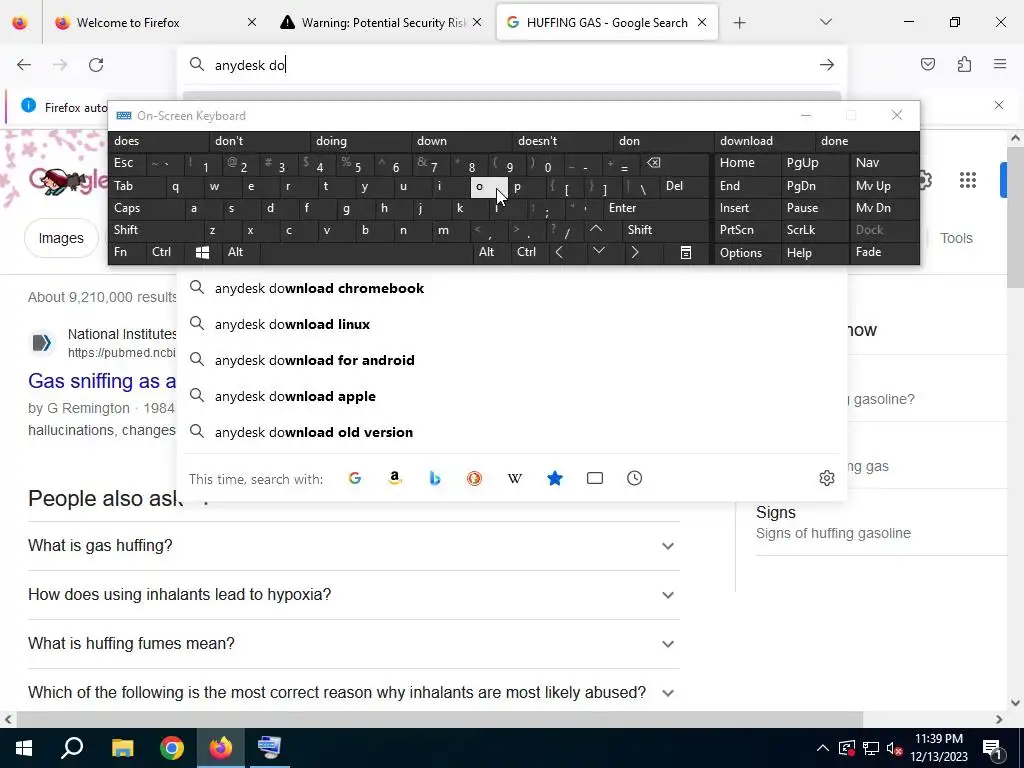1024x768 pixels.
Task: Choose suggestion 'anydesk download apple'
Action: coord(512,396)
